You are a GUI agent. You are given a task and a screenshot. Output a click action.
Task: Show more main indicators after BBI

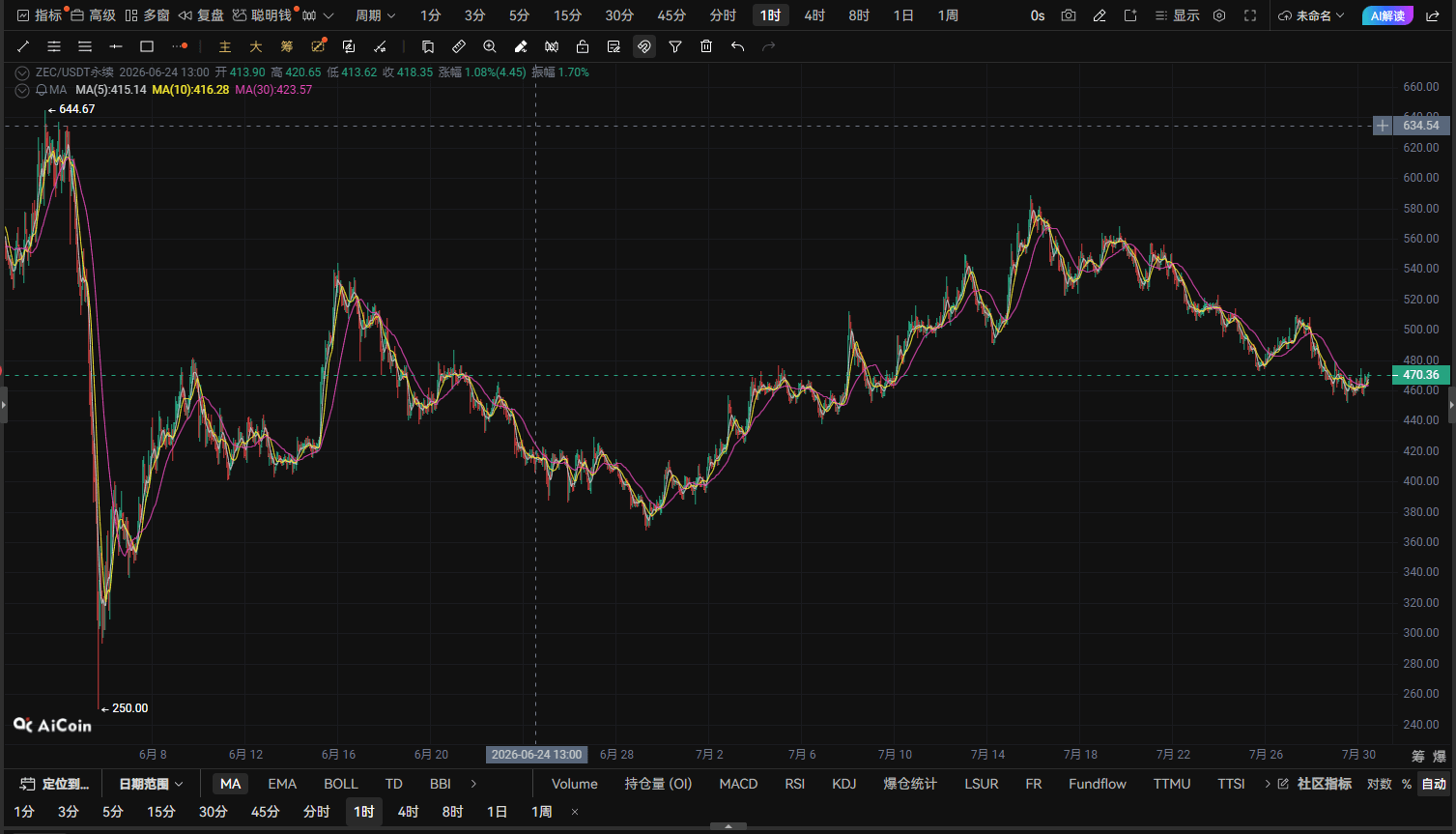click(473, 784)
